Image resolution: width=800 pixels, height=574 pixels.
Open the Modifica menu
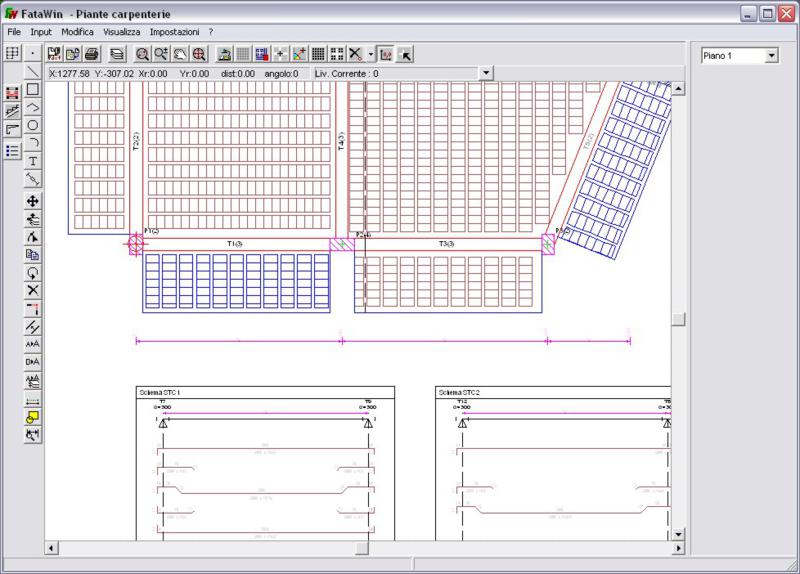point(78,32)
